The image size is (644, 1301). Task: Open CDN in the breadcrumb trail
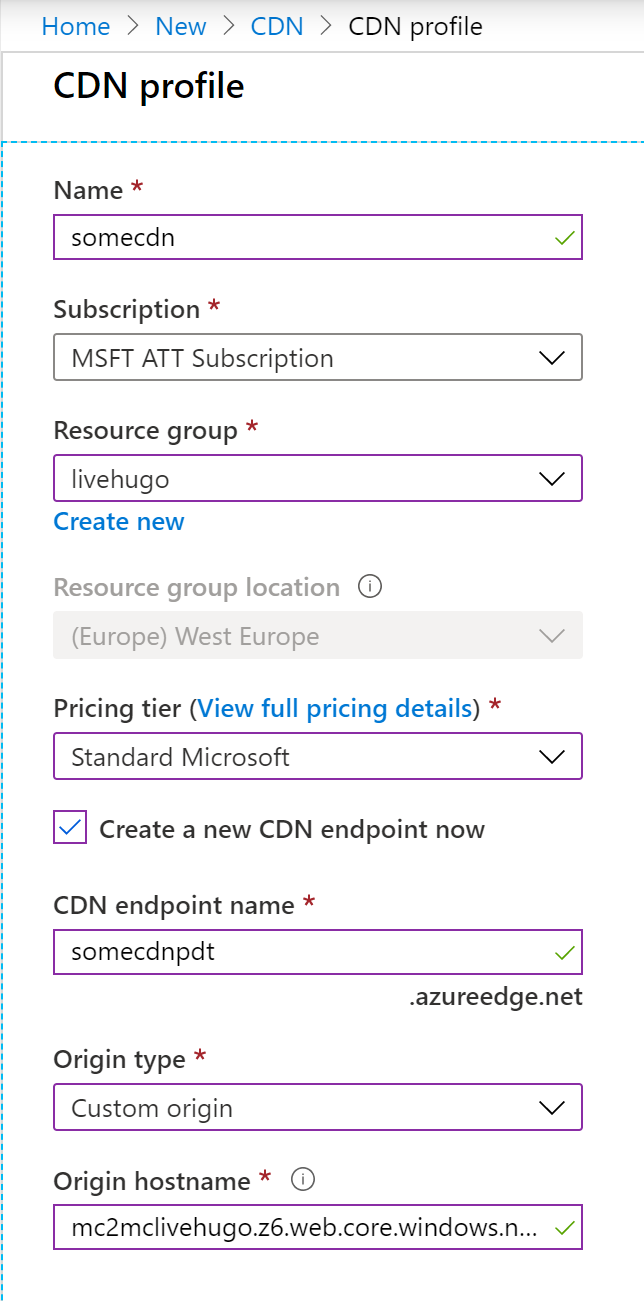[x=277, y=26]
